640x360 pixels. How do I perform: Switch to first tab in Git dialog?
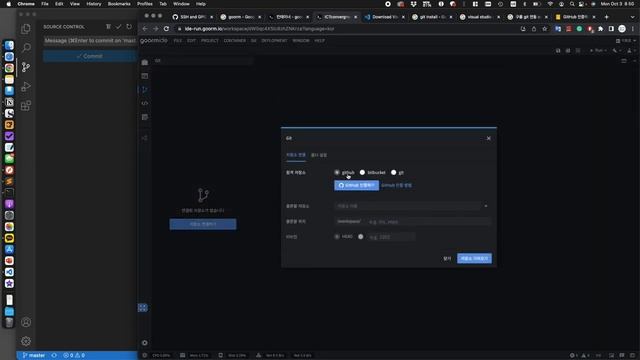pyautogui.click(x=296, y=156)
